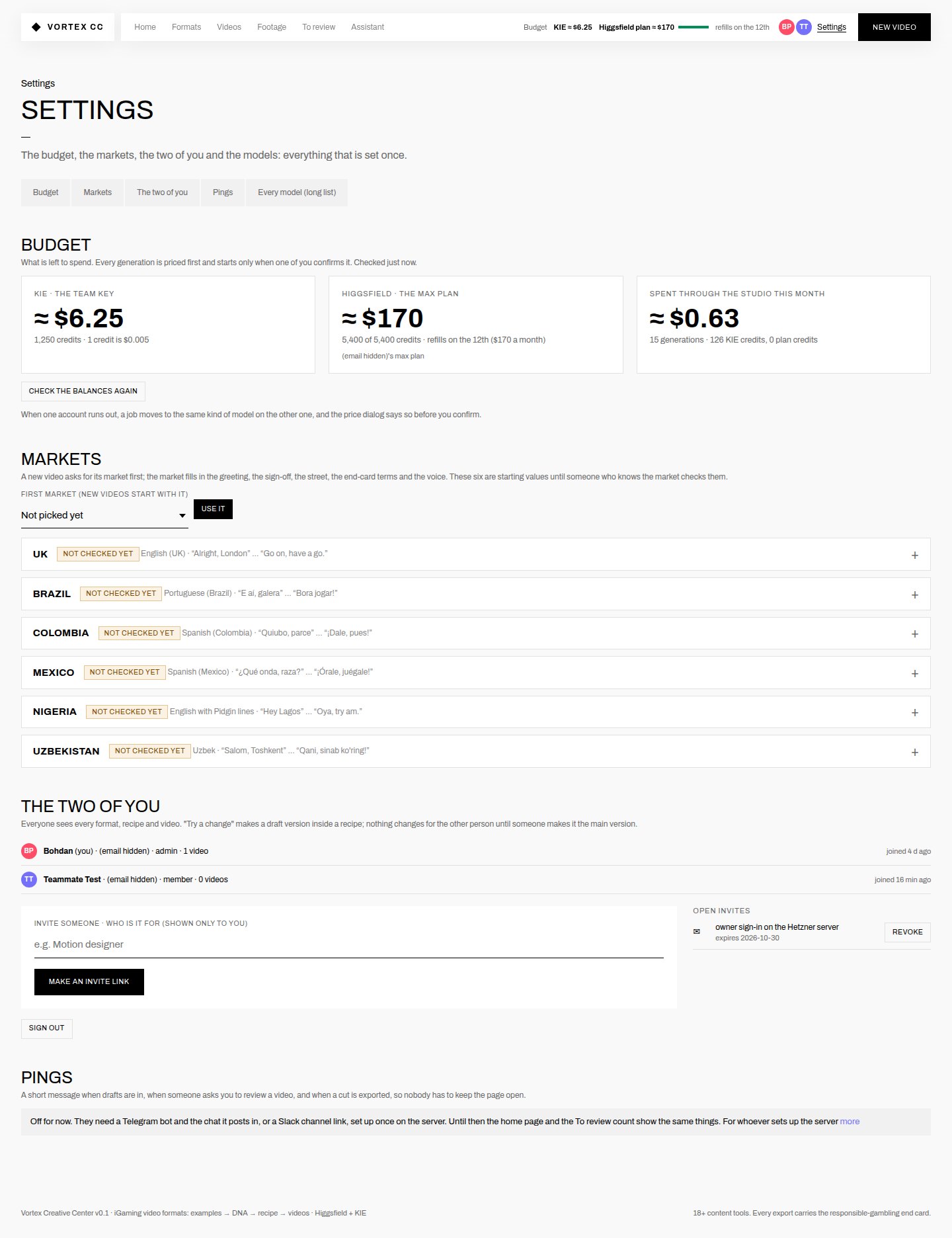
Task: Open the First market dropdown
Action: click(104, 515)
